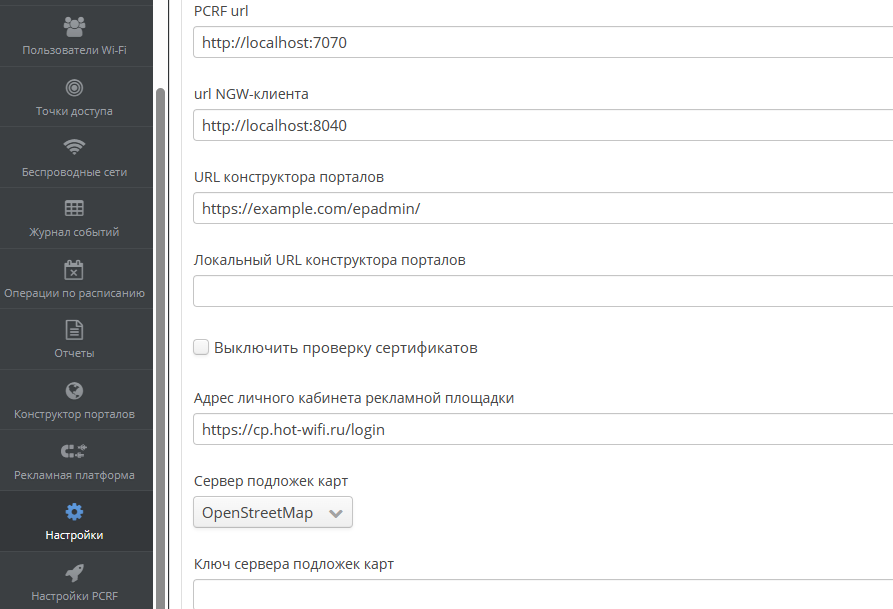Click the 'Конструктор порталов' sidebar link
Screen dimensions: 893x609
pos(74,414)
